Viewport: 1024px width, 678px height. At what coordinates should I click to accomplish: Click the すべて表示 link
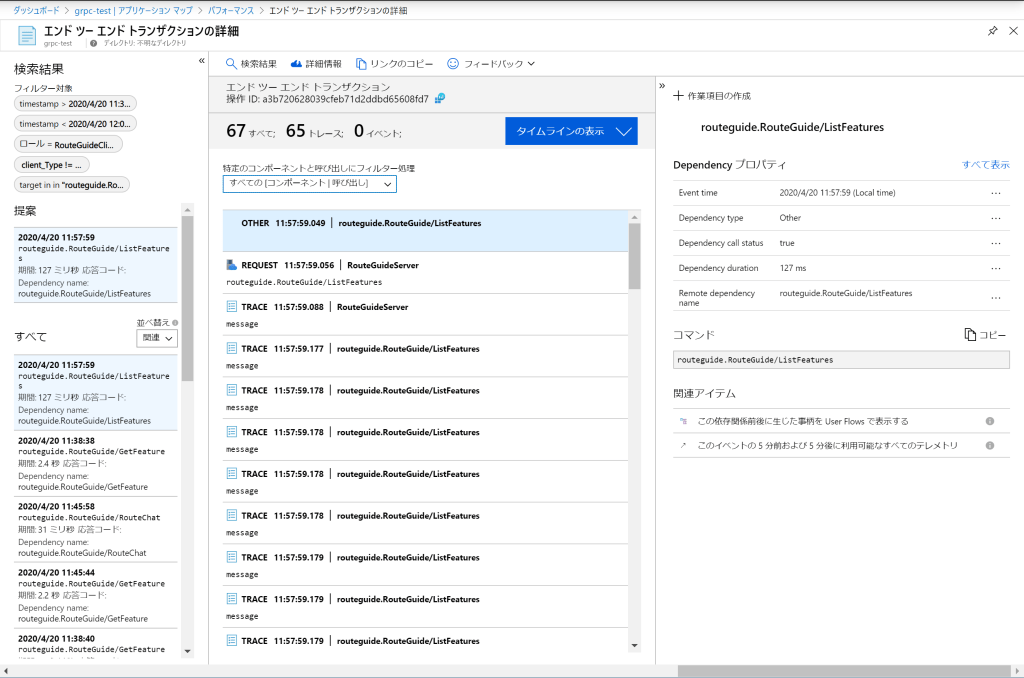click(985, 164)
